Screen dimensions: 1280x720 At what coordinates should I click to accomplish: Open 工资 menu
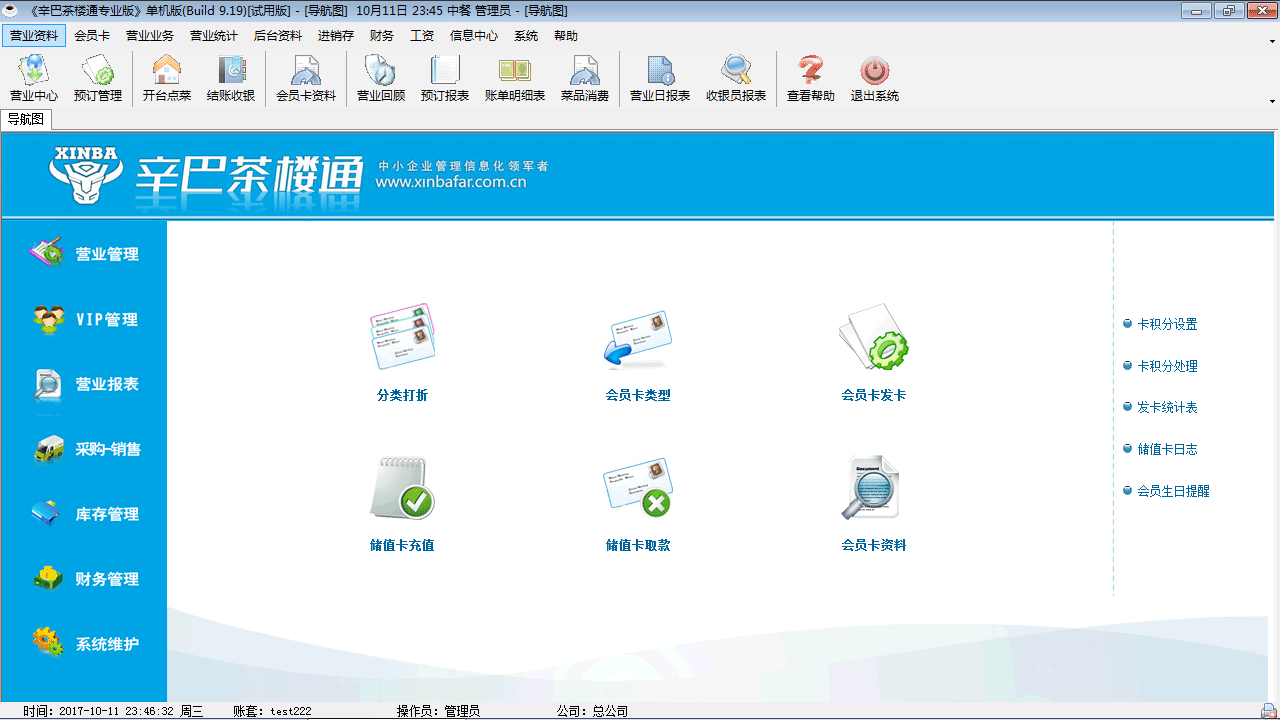(422, 35)
